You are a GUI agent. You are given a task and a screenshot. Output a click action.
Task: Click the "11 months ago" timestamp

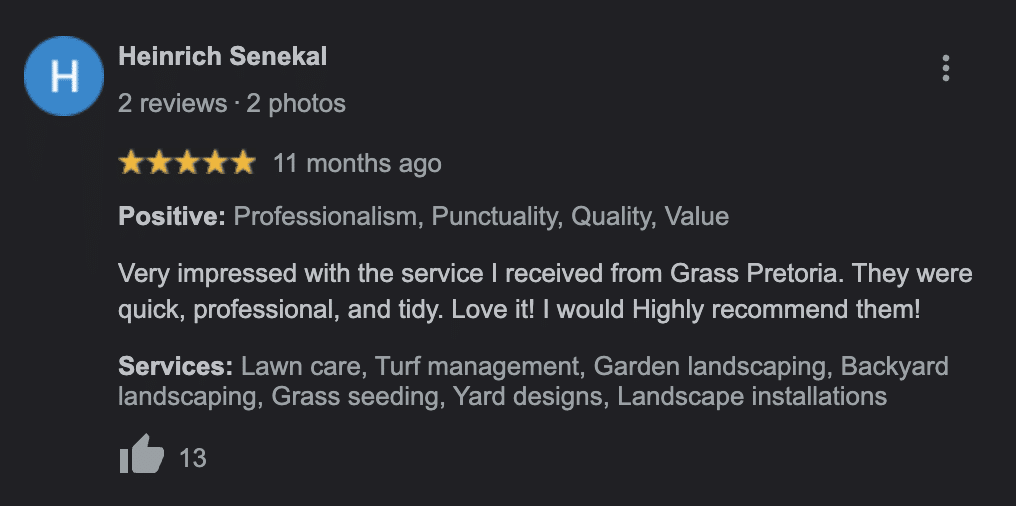pyautogui.click(x=356, y=163)
